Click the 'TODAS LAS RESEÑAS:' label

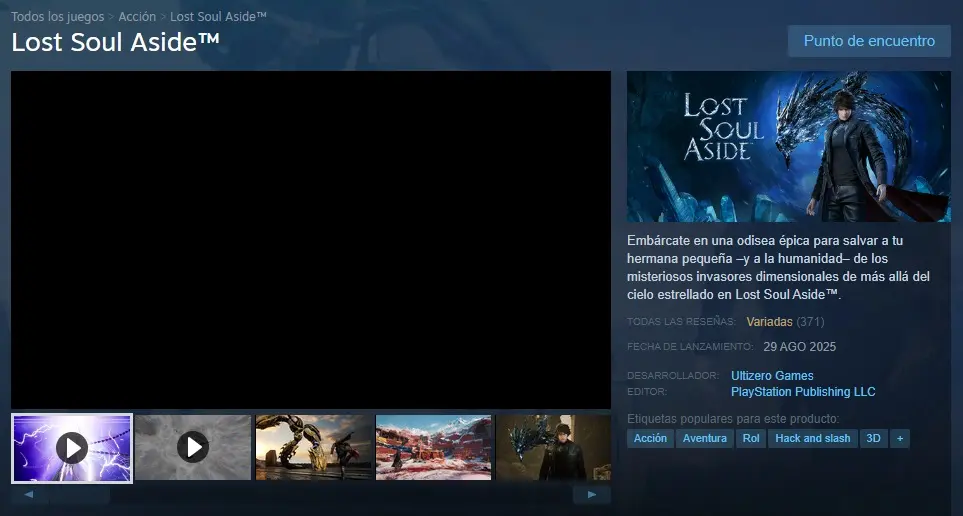(x=681, y=321)
